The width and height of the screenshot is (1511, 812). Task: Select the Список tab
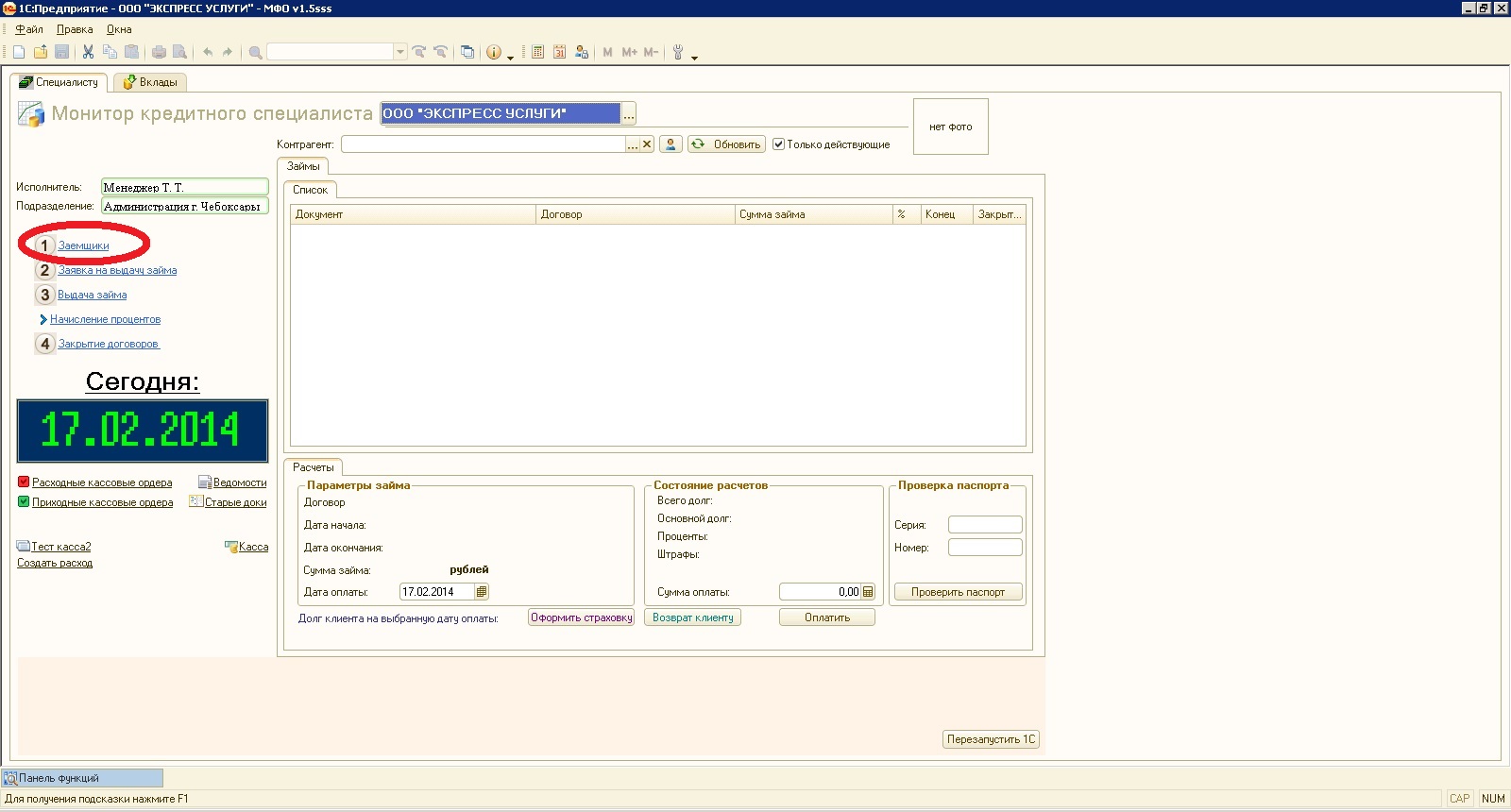click(x=310, y=190)
